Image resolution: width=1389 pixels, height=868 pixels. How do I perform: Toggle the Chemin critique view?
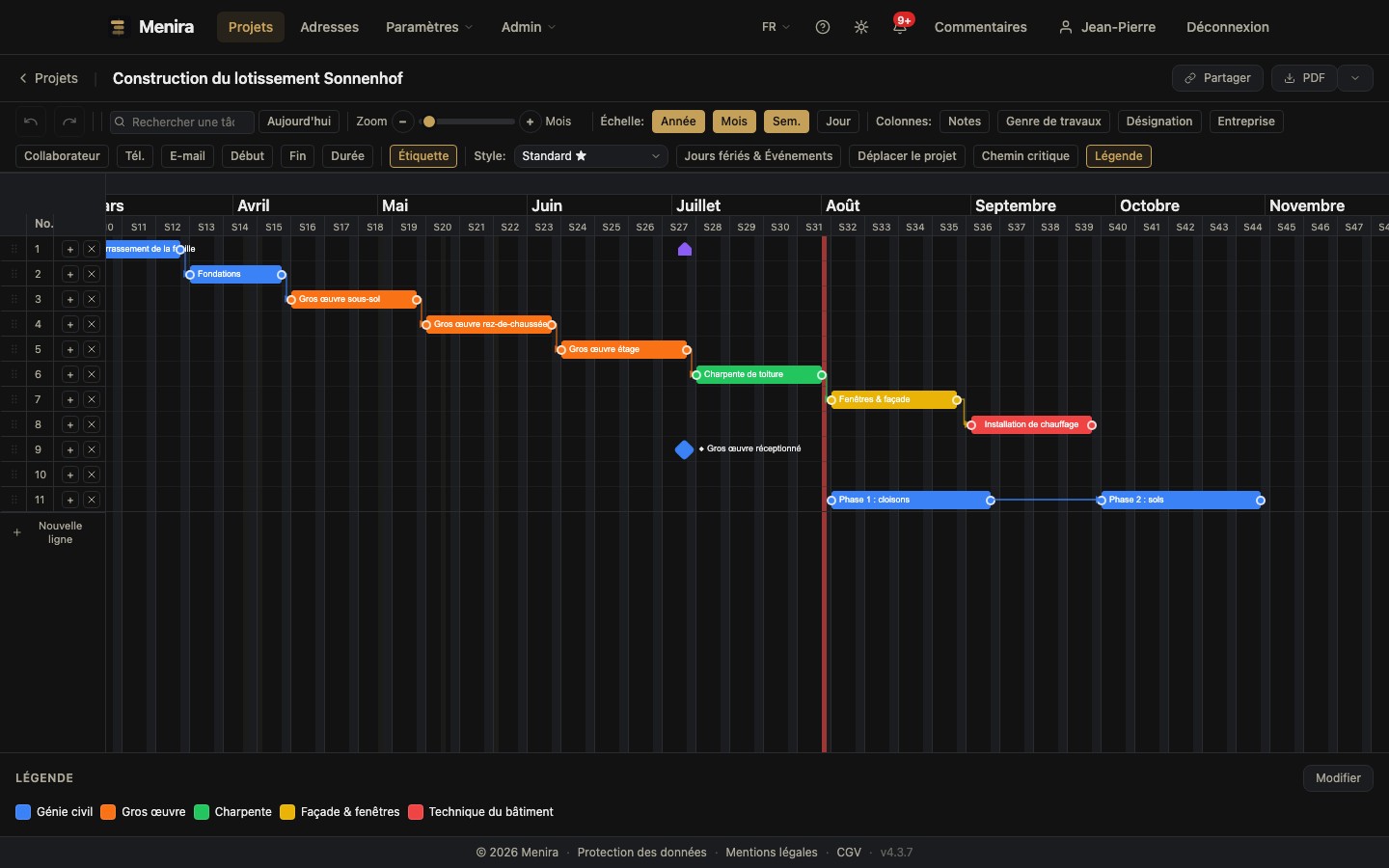(x=1025, y=156)
